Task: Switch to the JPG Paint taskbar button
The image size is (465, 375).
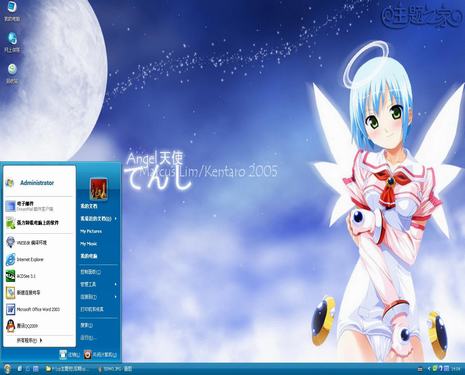Action: [114, 369]
